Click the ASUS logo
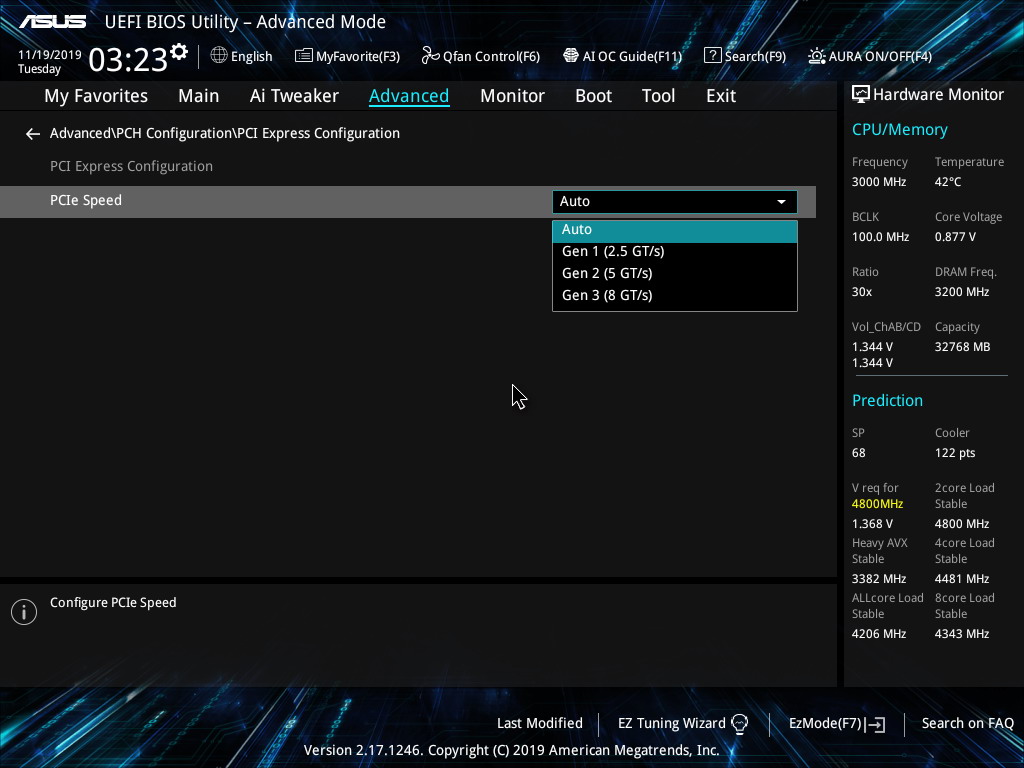Viewport: 1024px width, 768px height. (x=52, y=22)
